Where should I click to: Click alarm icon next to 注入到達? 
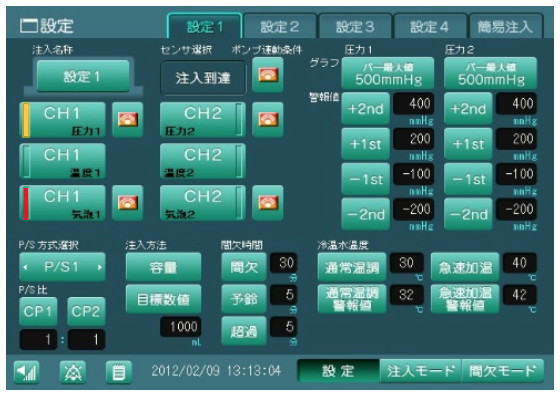pos(268,75)
